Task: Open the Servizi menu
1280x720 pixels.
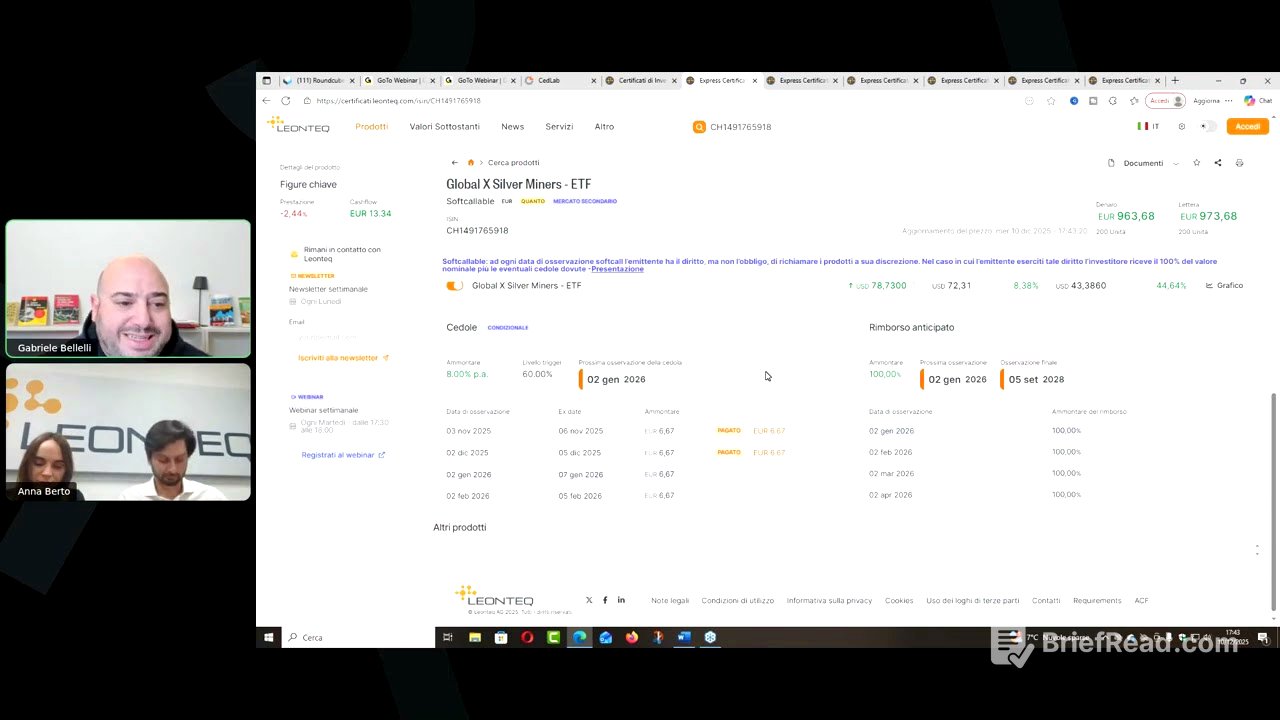Action: pos(559,127)
